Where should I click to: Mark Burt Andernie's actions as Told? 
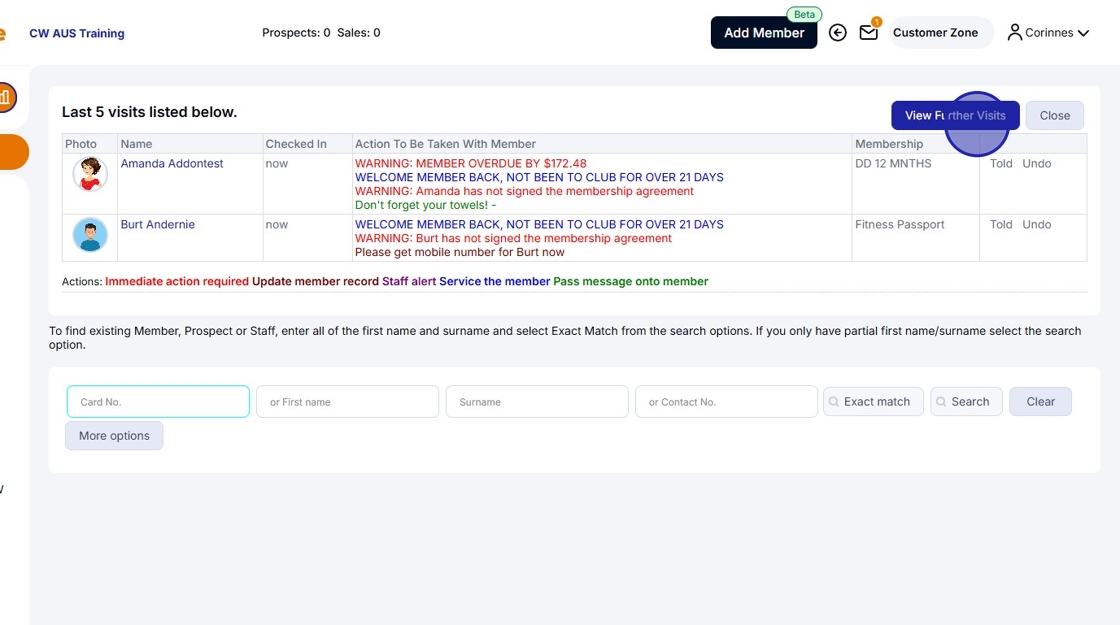(x=1001, y=224)
